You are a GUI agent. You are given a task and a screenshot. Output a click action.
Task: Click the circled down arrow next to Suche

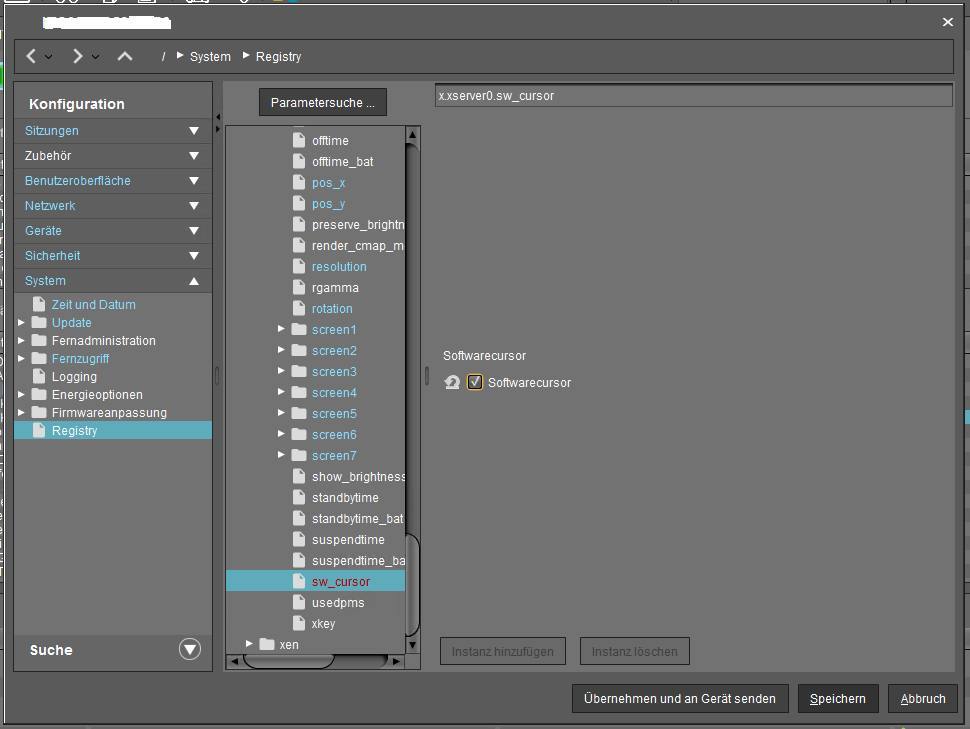[x=190, y=650]
